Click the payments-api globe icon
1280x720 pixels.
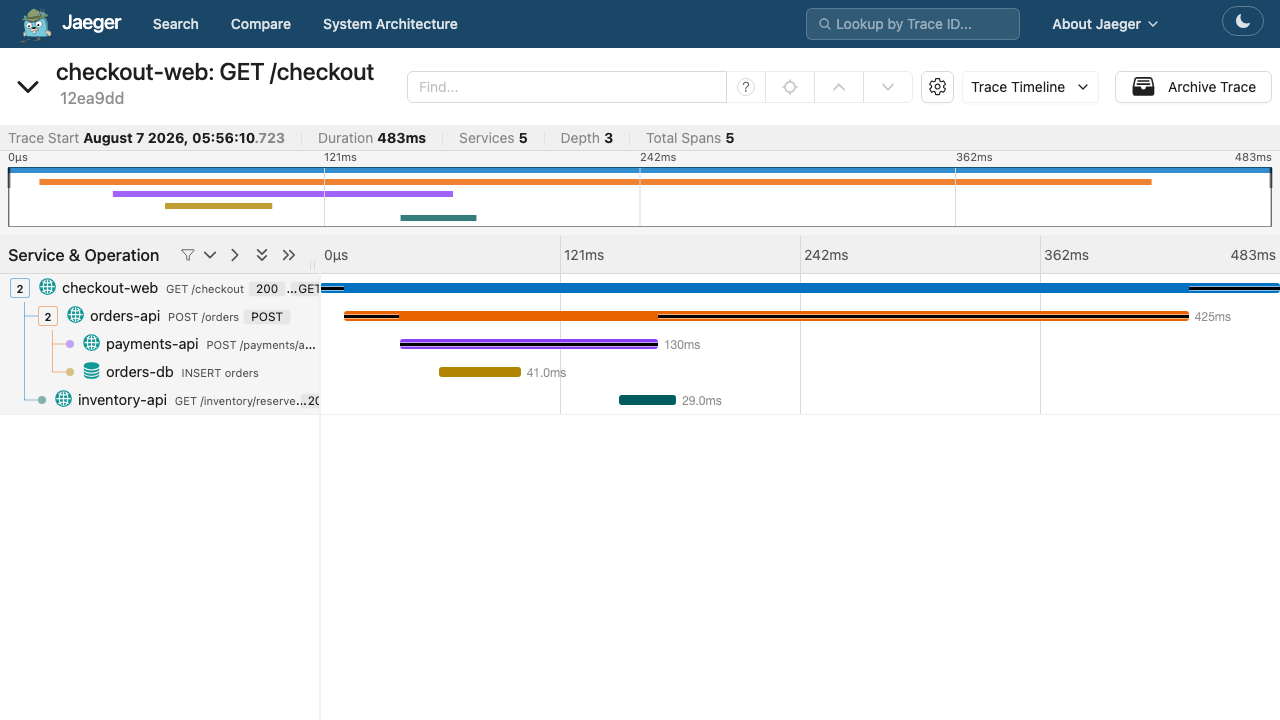(91, 344)
